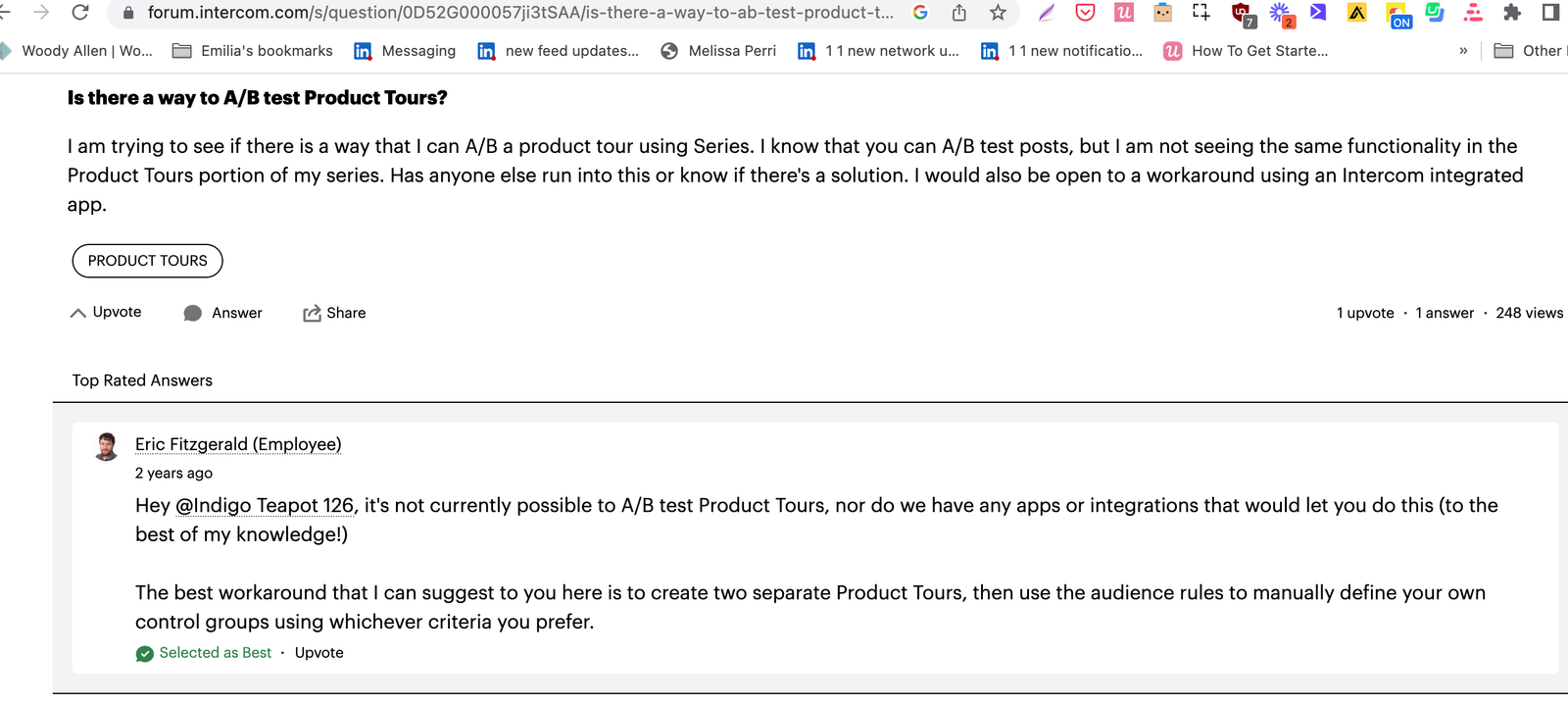Open the @Indigo Teapot 126 mention

(x=265, y=506)
